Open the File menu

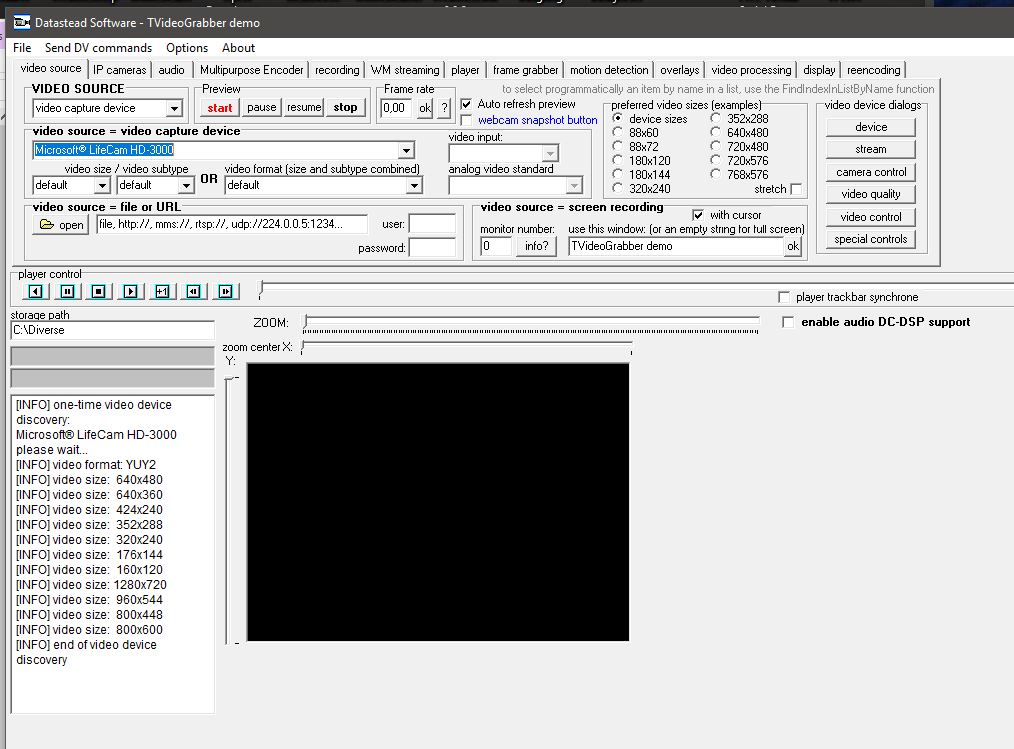point(22,48)
